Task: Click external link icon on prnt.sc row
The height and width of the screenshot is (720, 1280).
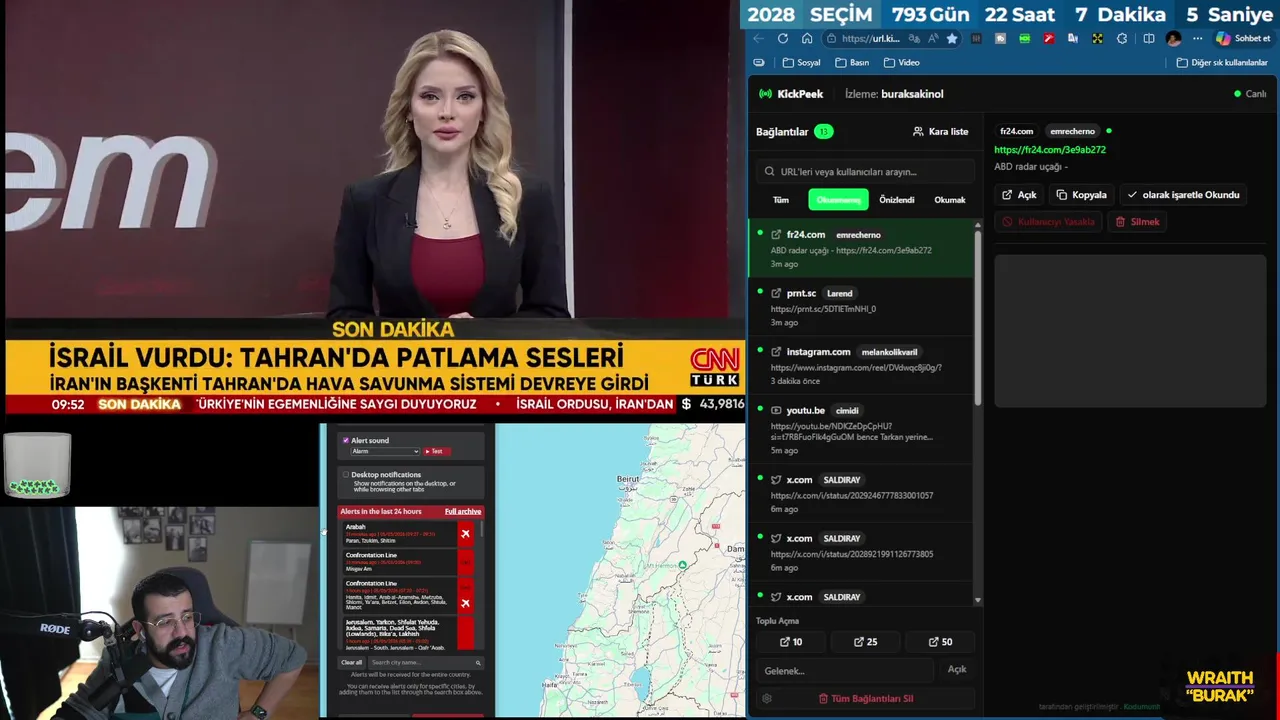Action: 776,293
